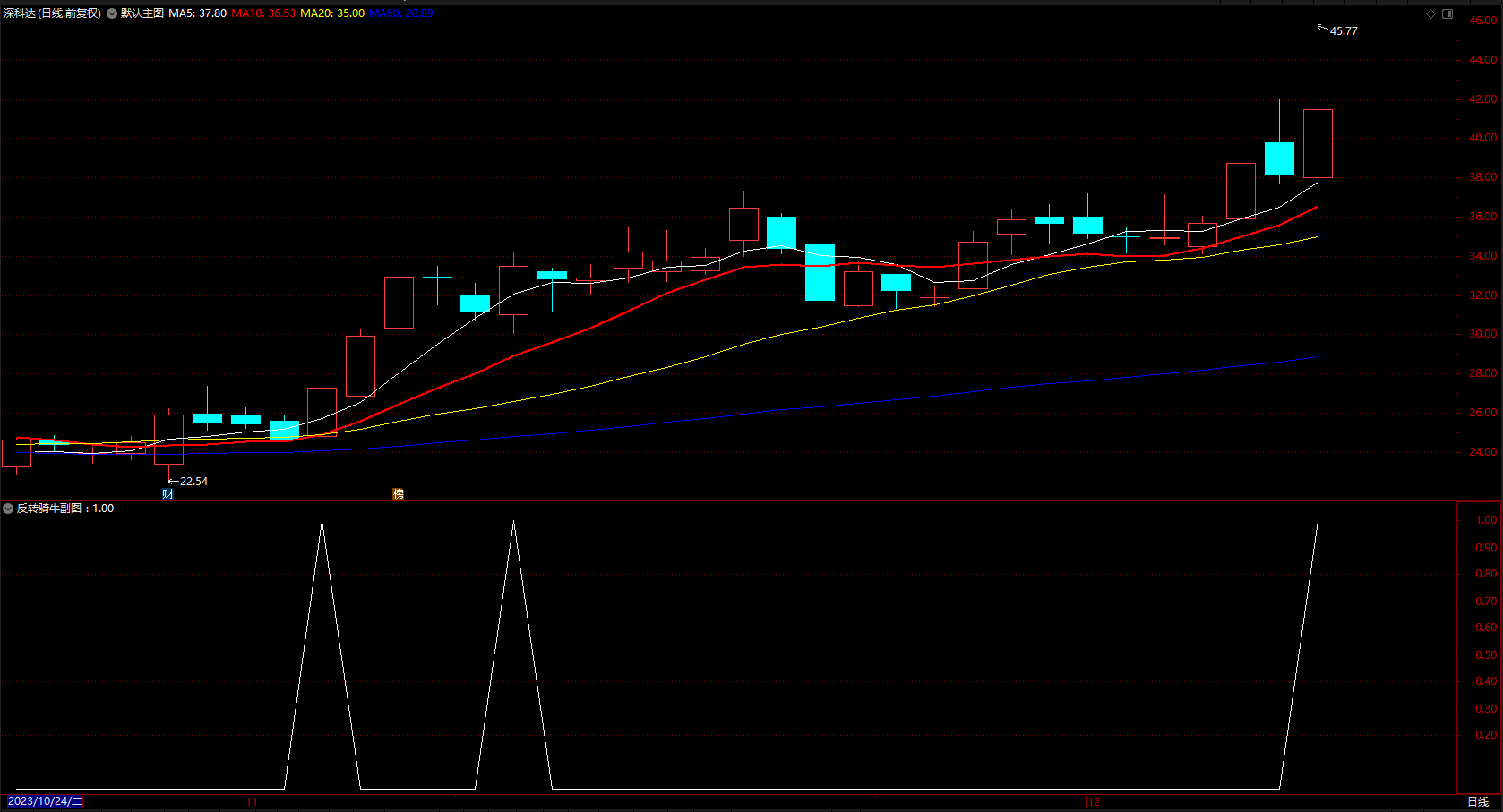1503x812 pixels.
Task: Select the MA10: 36.53 indicator value
Action: click(x=263, y=13)
